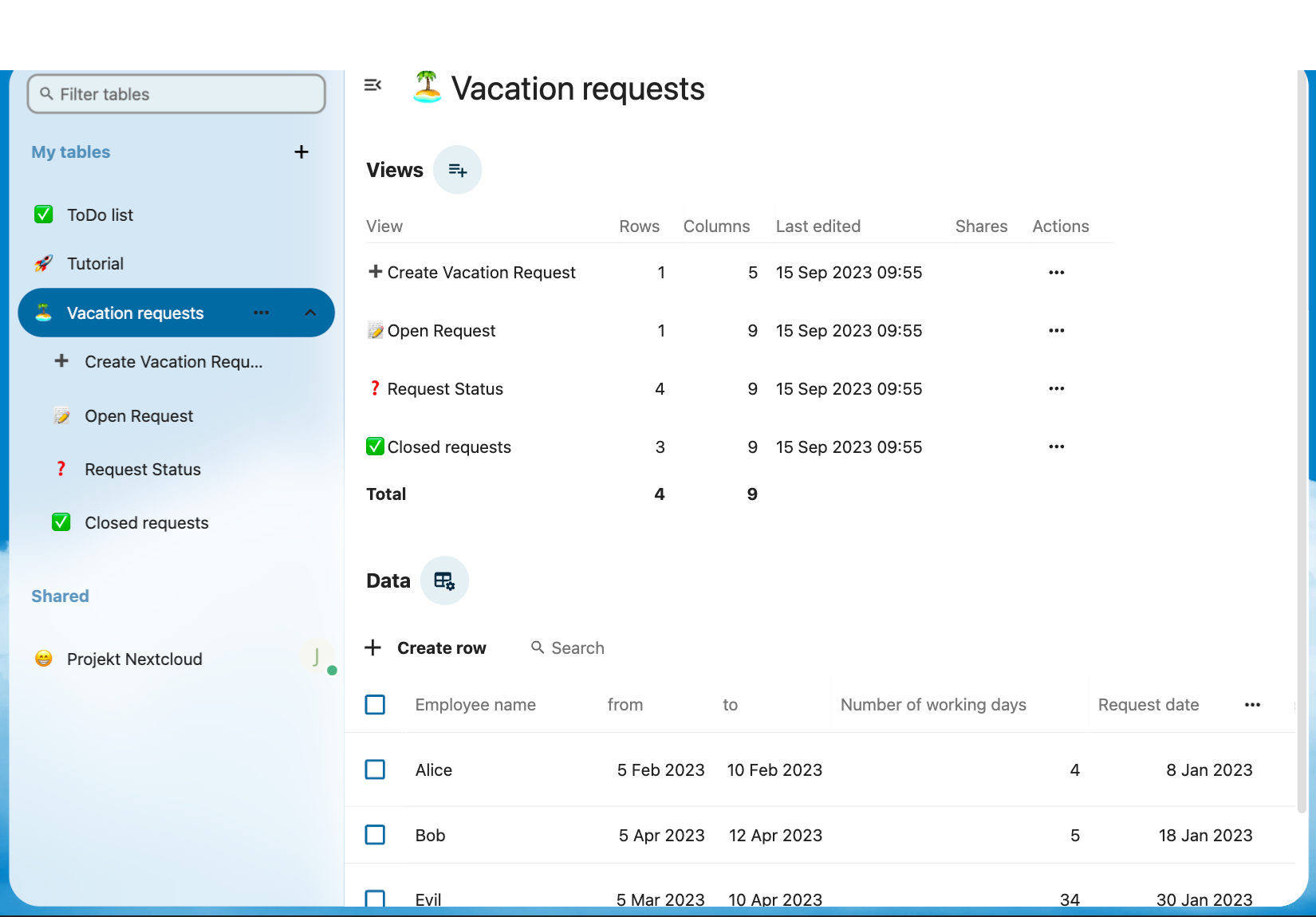Image resolution: width=1316 pixels, height=917 pixels.
Task: Open actions menu for Open Request view
Action: (x=1056, y=331)
